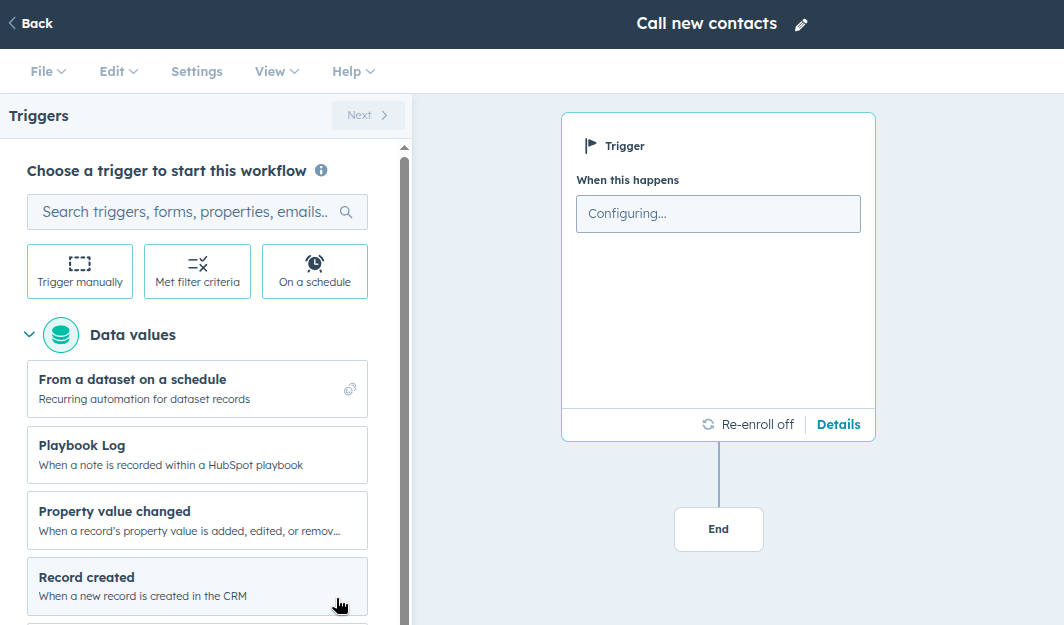Click the Configuring trigger box
Image resolution: width=1064 pixels, height=625 pixels.
(718, 213)
